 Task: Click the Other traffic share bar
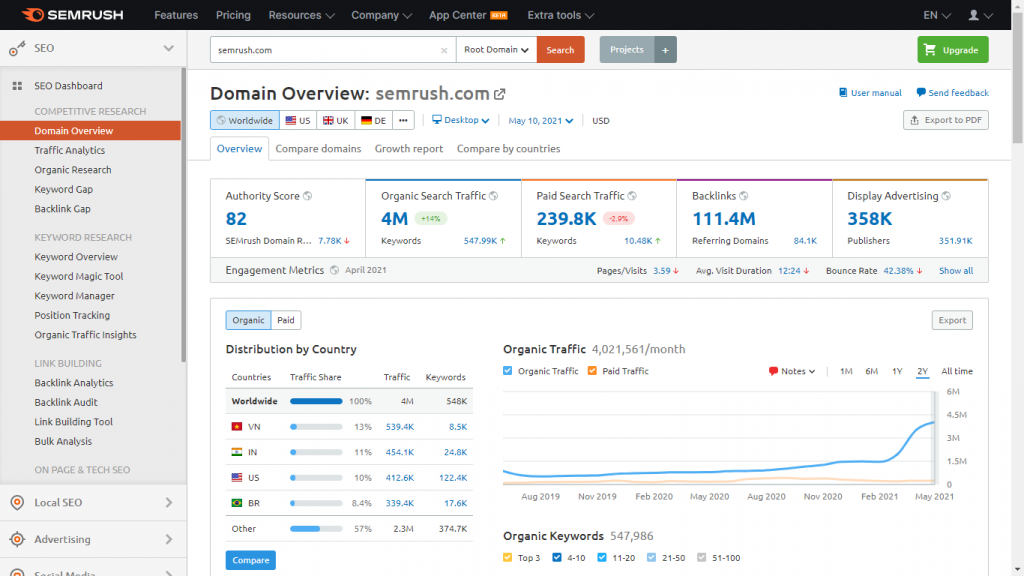coord(316,528)
